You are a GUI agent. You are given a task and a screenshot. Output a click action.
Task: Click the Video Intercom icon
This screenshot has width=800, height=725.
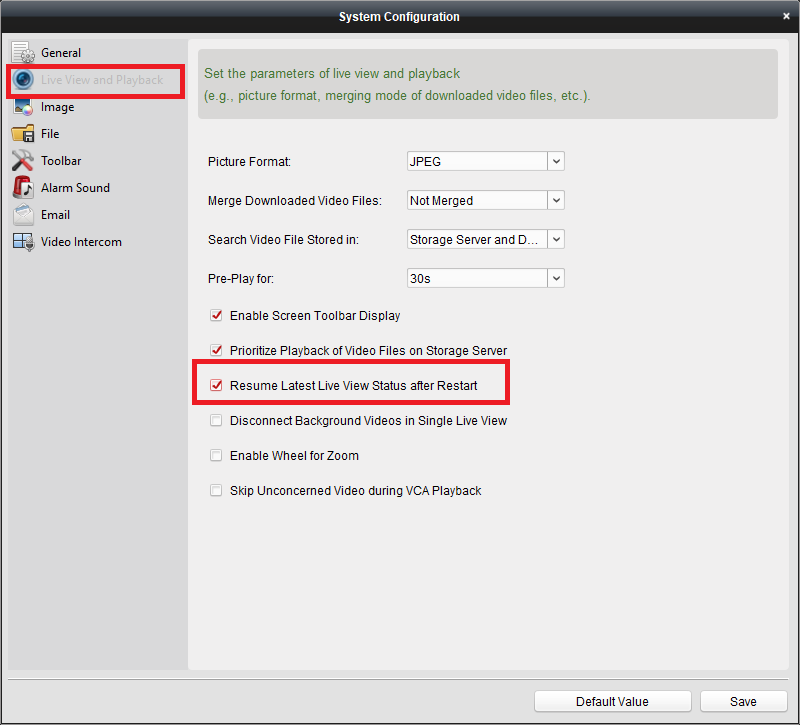click(x=23, y=242)
